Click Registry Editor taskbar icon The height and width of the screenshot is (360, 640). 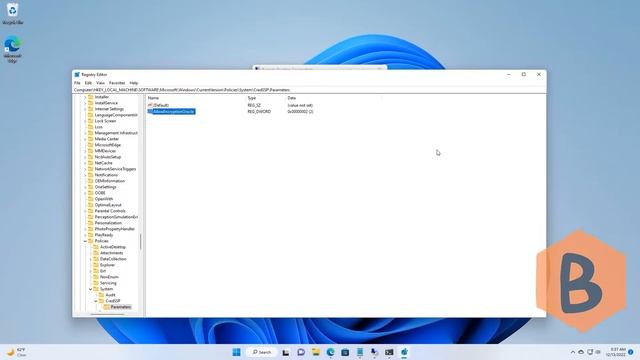coord(404,352)
